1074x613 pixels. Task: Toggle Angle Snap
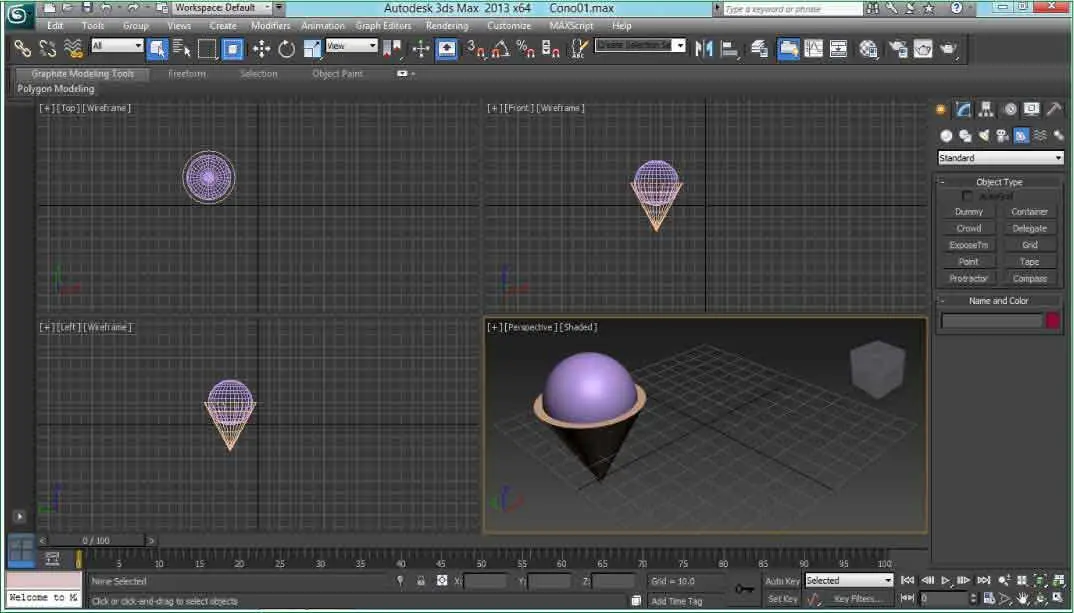tap(500, 49)
